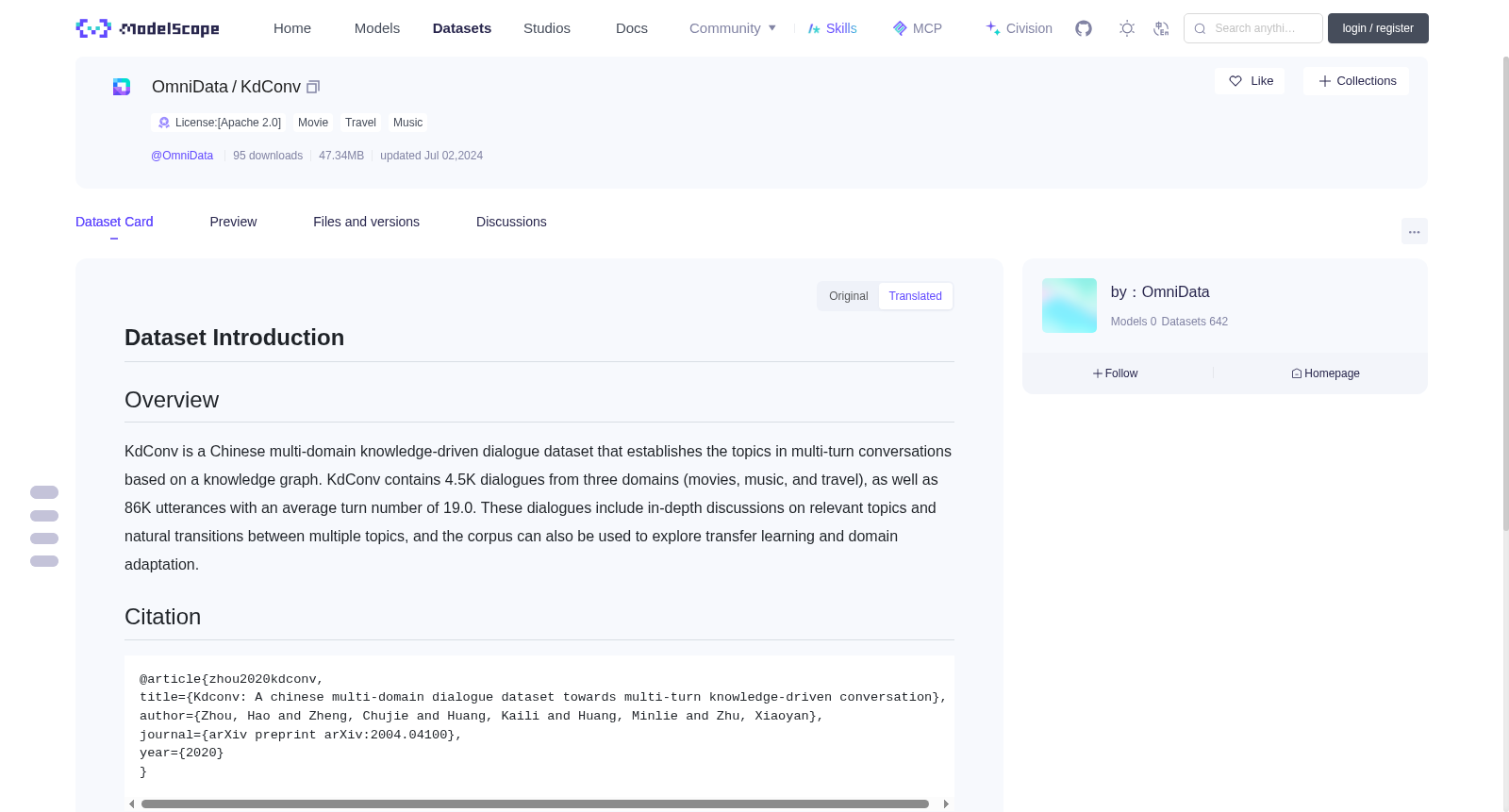This screenshot has height=812, width=1509.
Task: Click the License Apache 2.0 tag
Action: 219,123
